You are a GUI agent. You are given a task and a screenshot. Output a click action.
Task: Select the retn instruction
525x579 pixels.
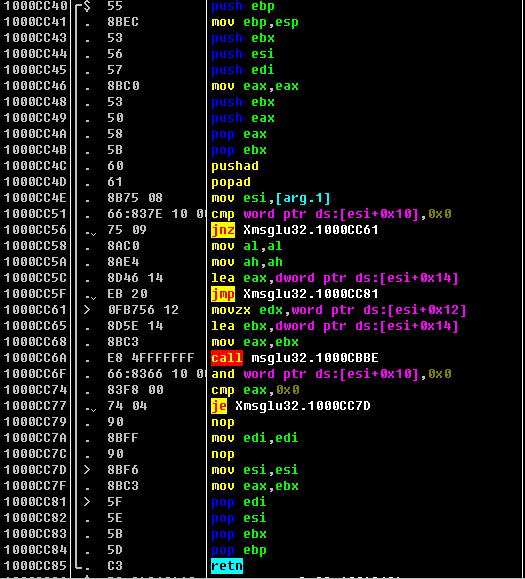click(x=227, y=566)
